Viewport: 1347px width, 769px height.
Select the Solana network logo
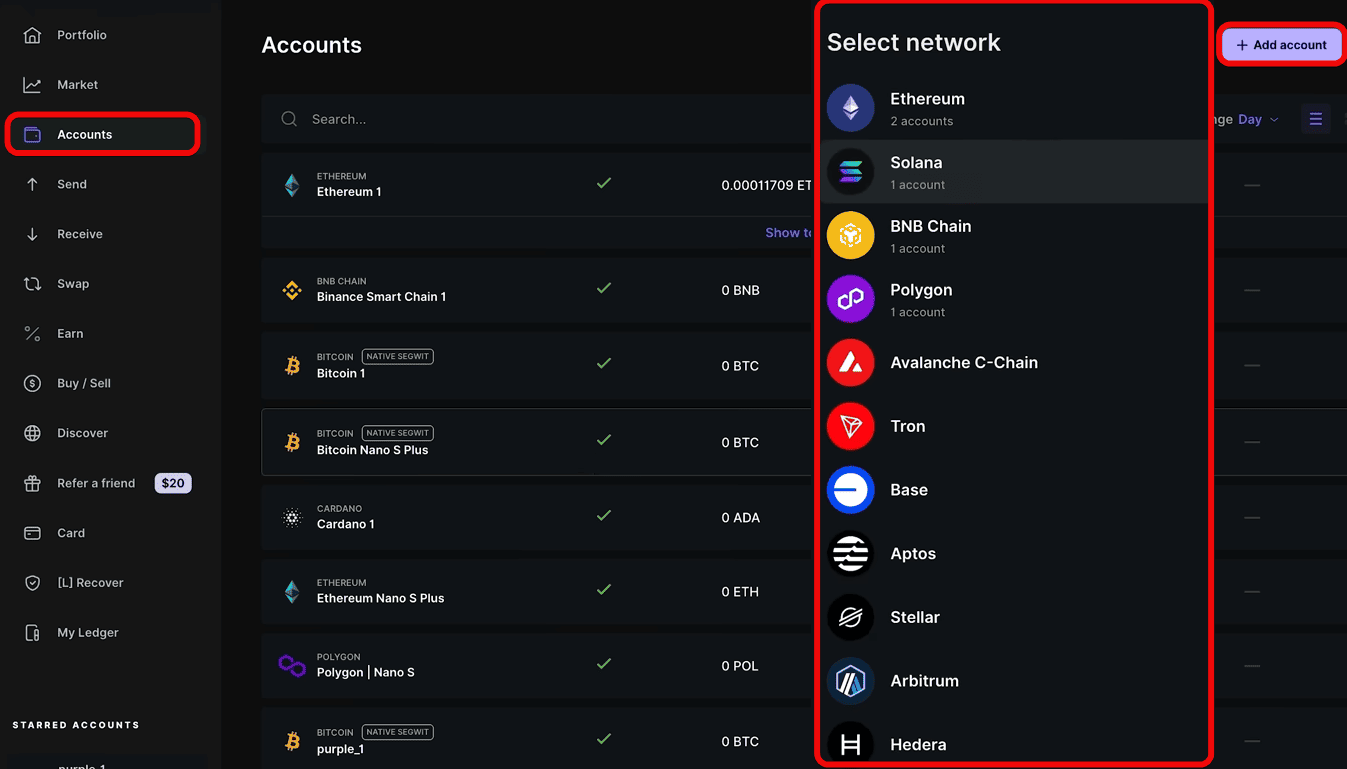(850, 172)
